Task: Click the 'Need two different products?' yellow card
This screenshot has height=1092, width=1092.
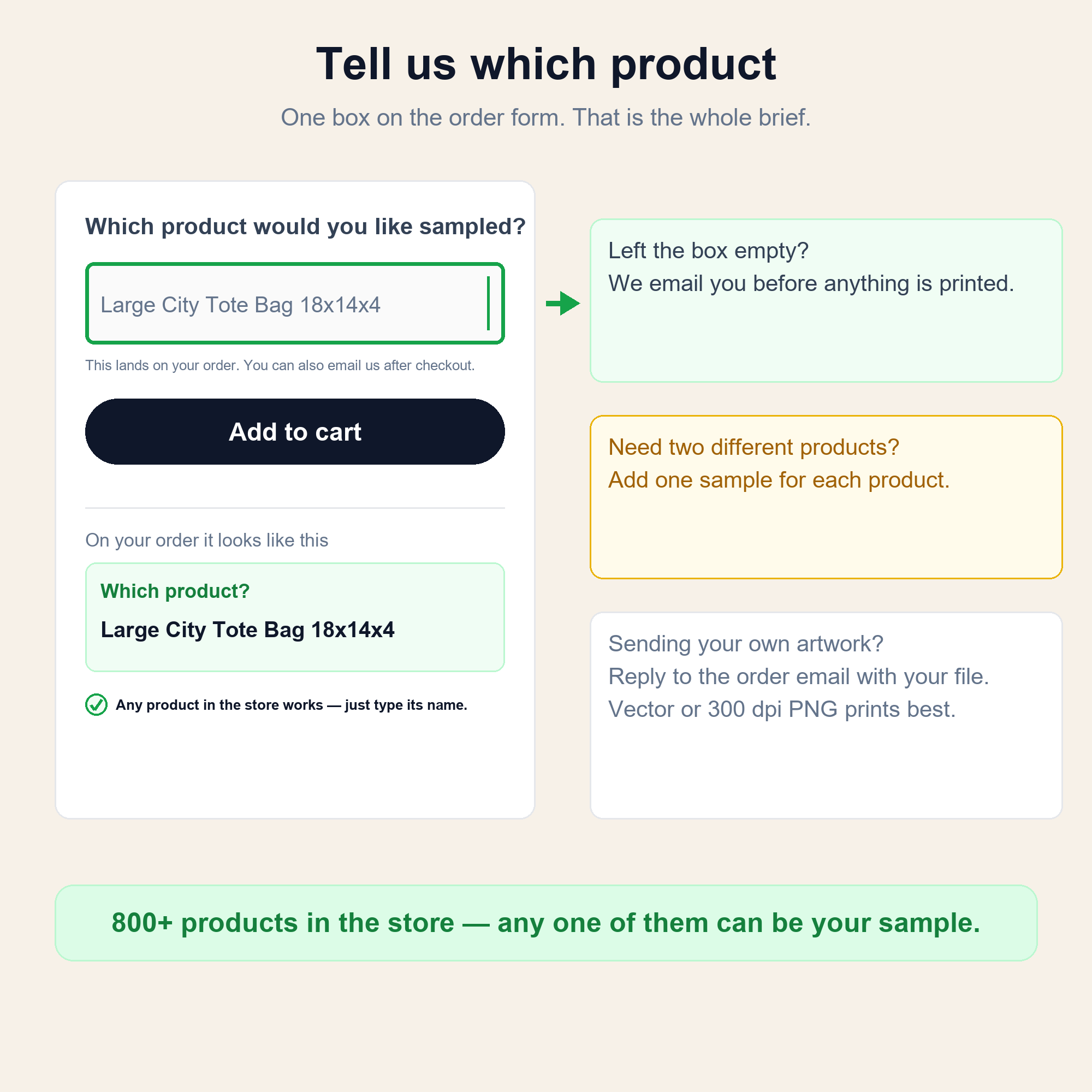Action: 826,497
